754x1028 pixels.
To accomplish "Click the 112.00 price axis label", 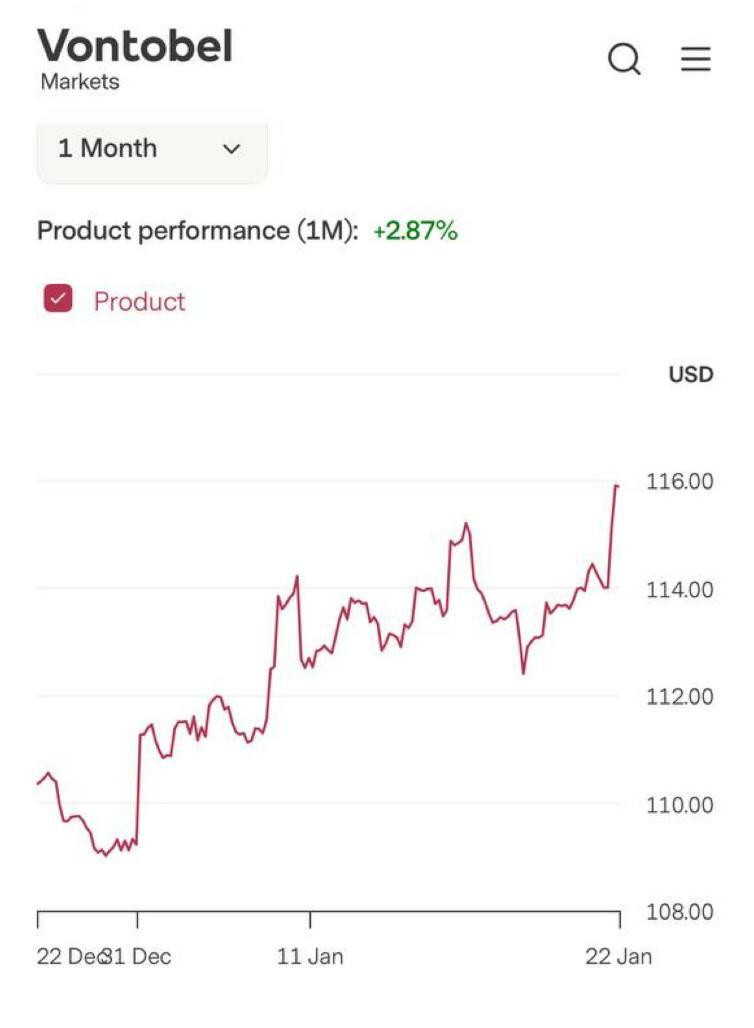I will (x=680, y=697).
